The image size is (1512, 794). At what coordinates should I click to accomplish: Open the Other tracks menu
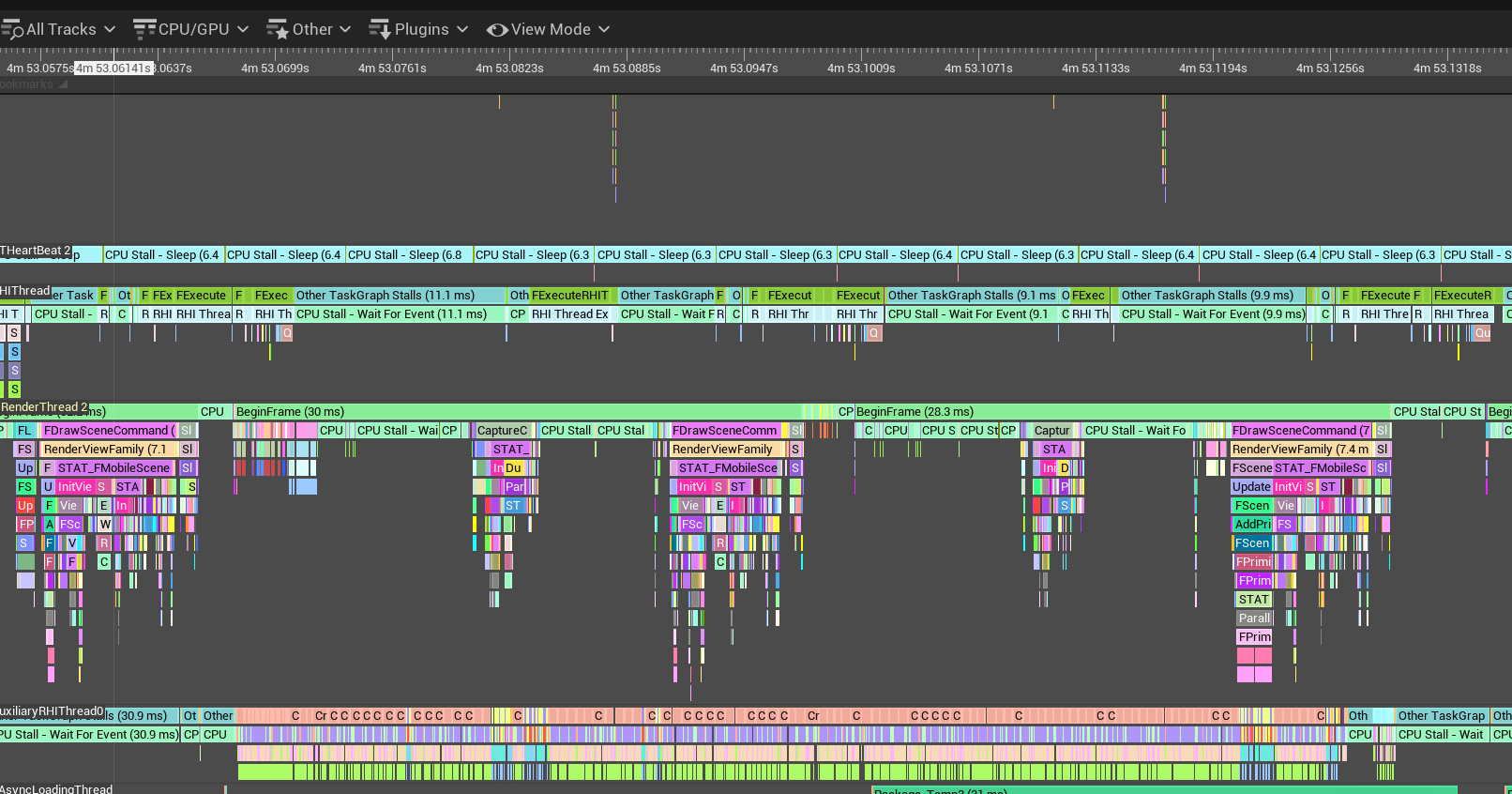point(310,29)
